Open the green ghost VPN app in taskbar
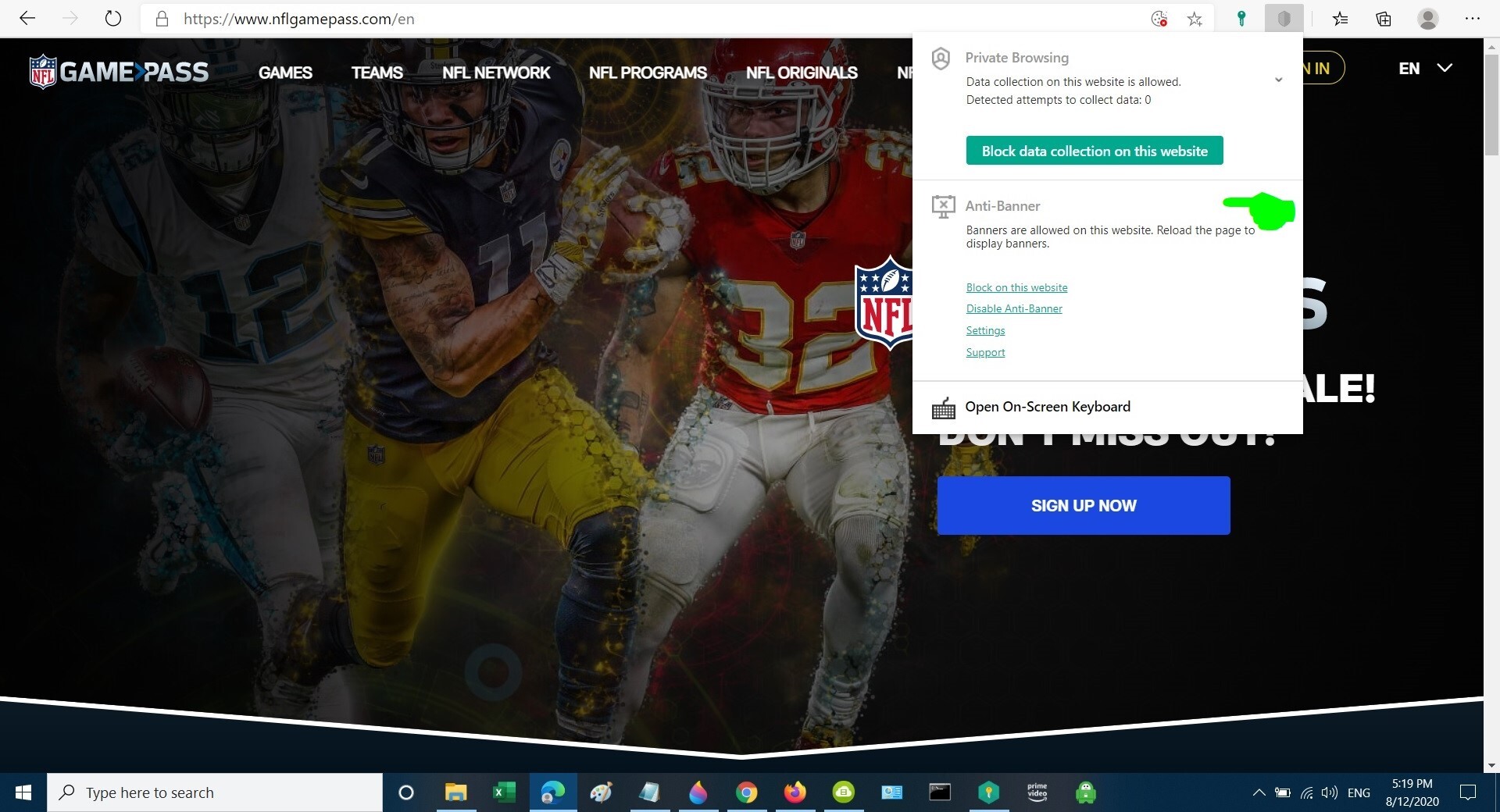Viewport: 1500px width, 812px height. [x=1085, y=792]
